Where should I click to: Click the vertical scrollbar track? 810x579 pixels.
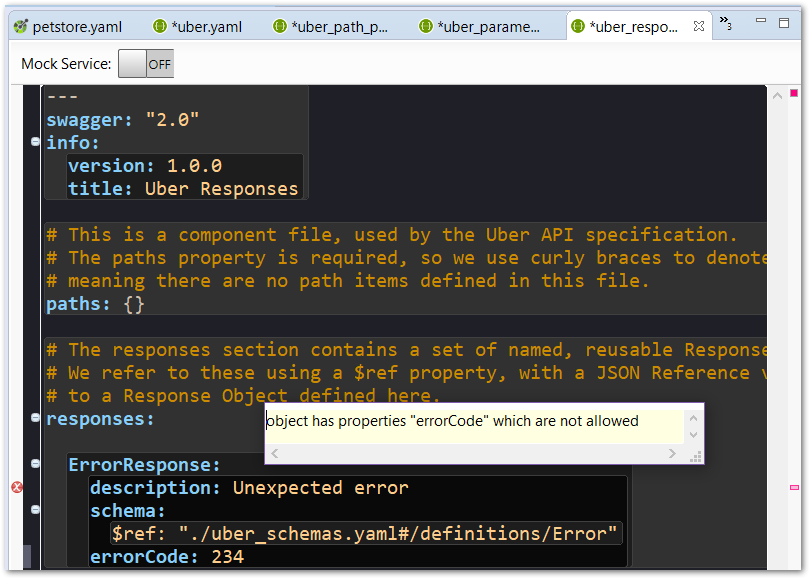(x=777, y=300)
